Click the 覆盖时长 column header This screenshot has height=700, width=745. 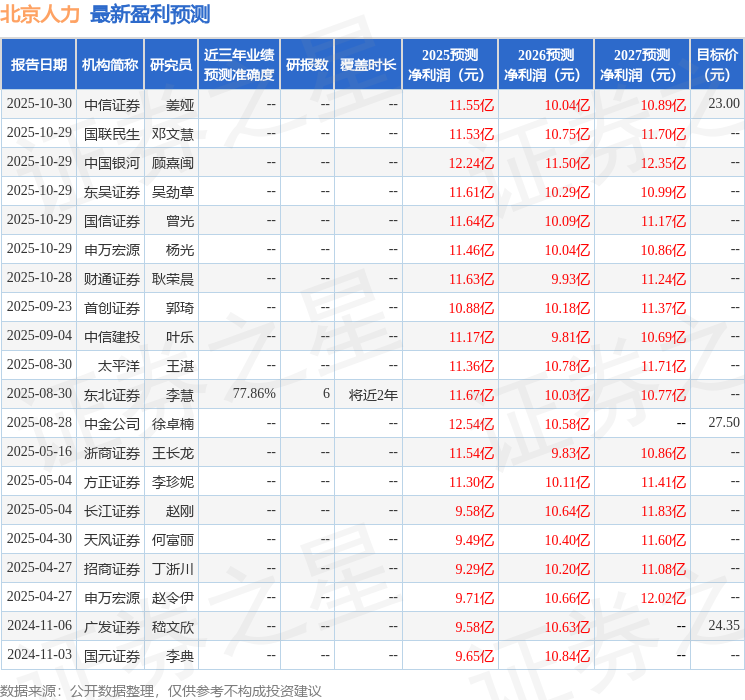coord(368,65)
